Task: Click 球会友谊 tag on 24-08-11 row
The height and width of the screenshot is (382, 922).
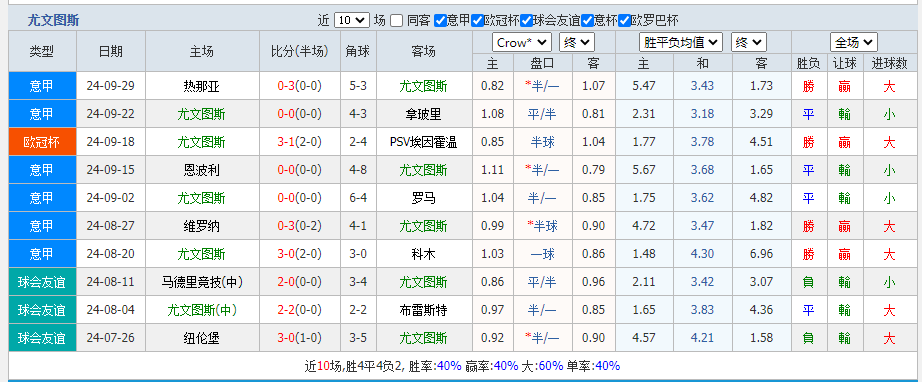Action: (42, 283)
